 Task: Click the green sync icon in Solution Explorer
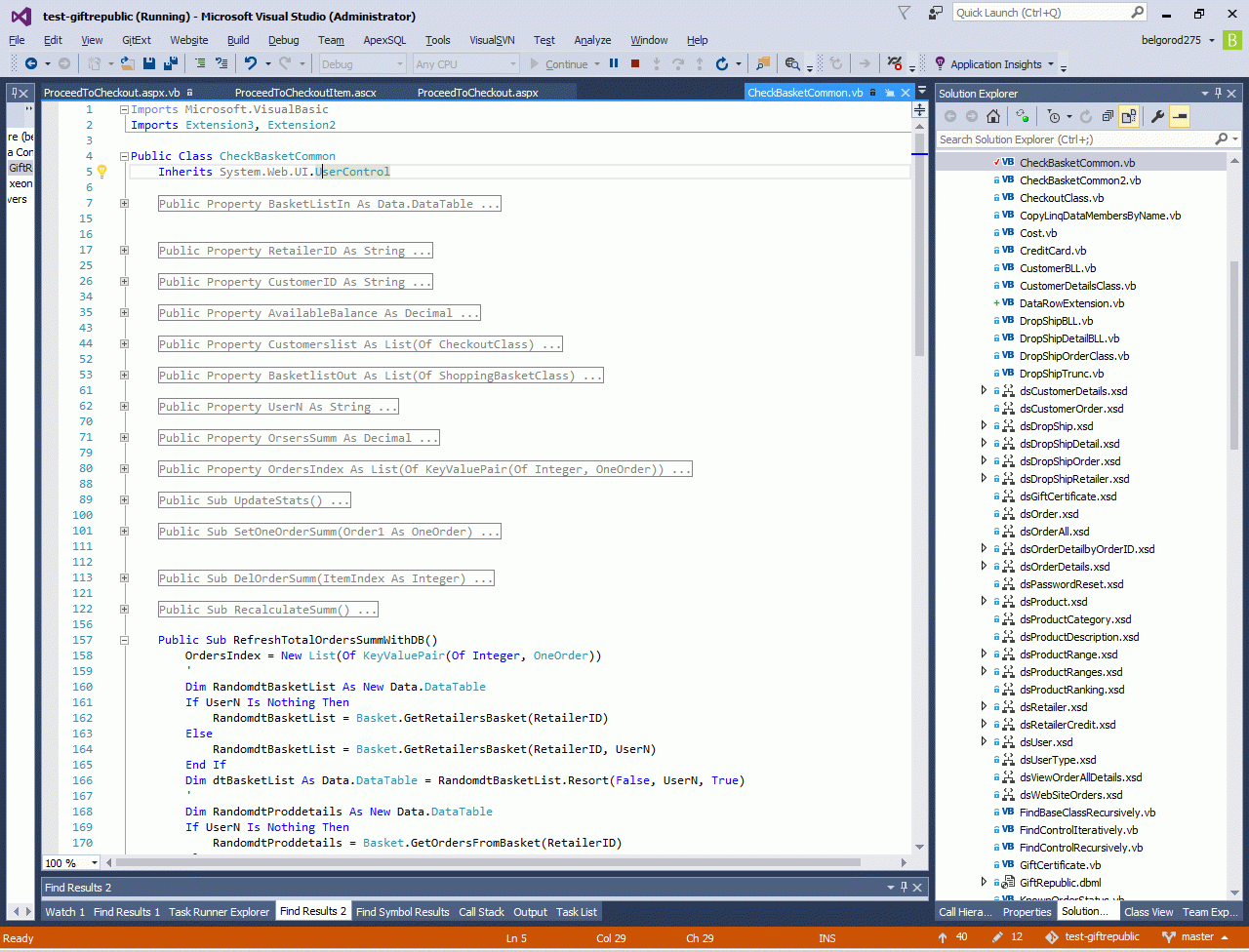(1022, 116)
